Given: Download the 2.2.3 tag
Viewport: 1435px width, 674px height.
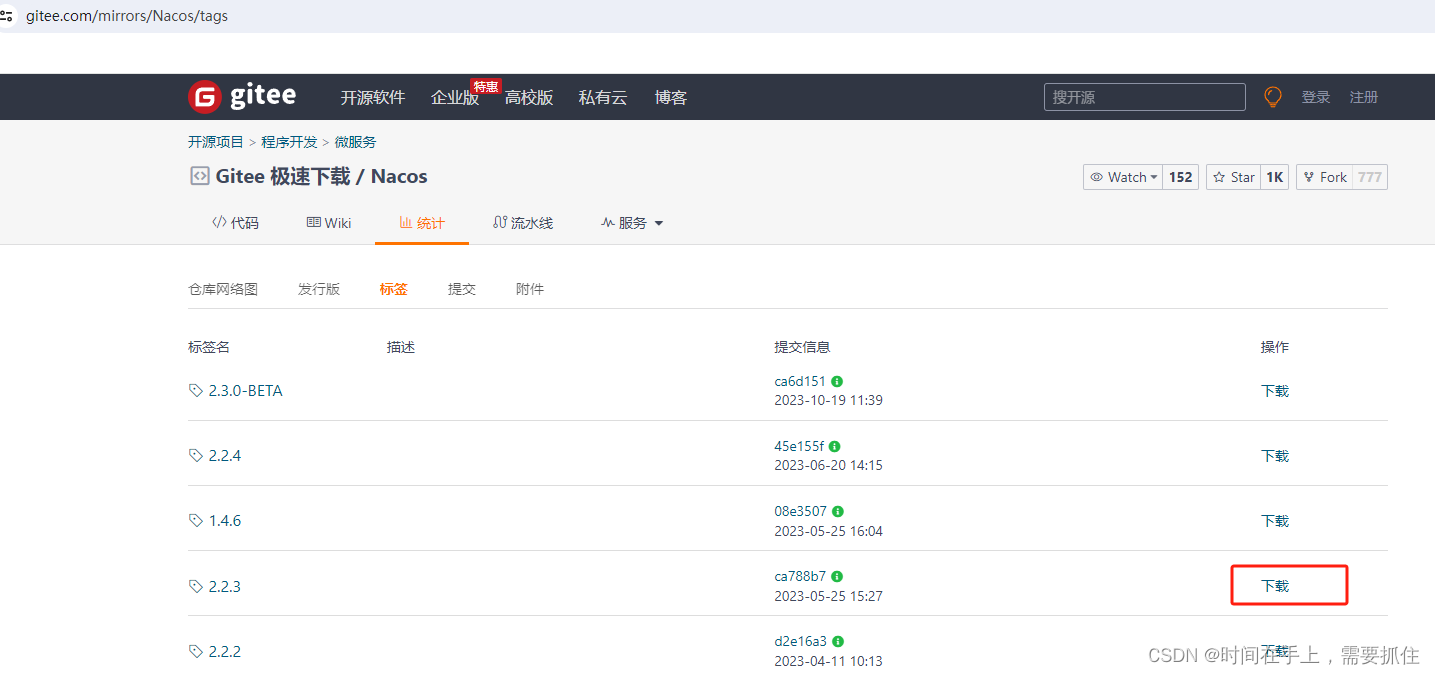Looking at the screenshot, I should (x=1275, y=586).
